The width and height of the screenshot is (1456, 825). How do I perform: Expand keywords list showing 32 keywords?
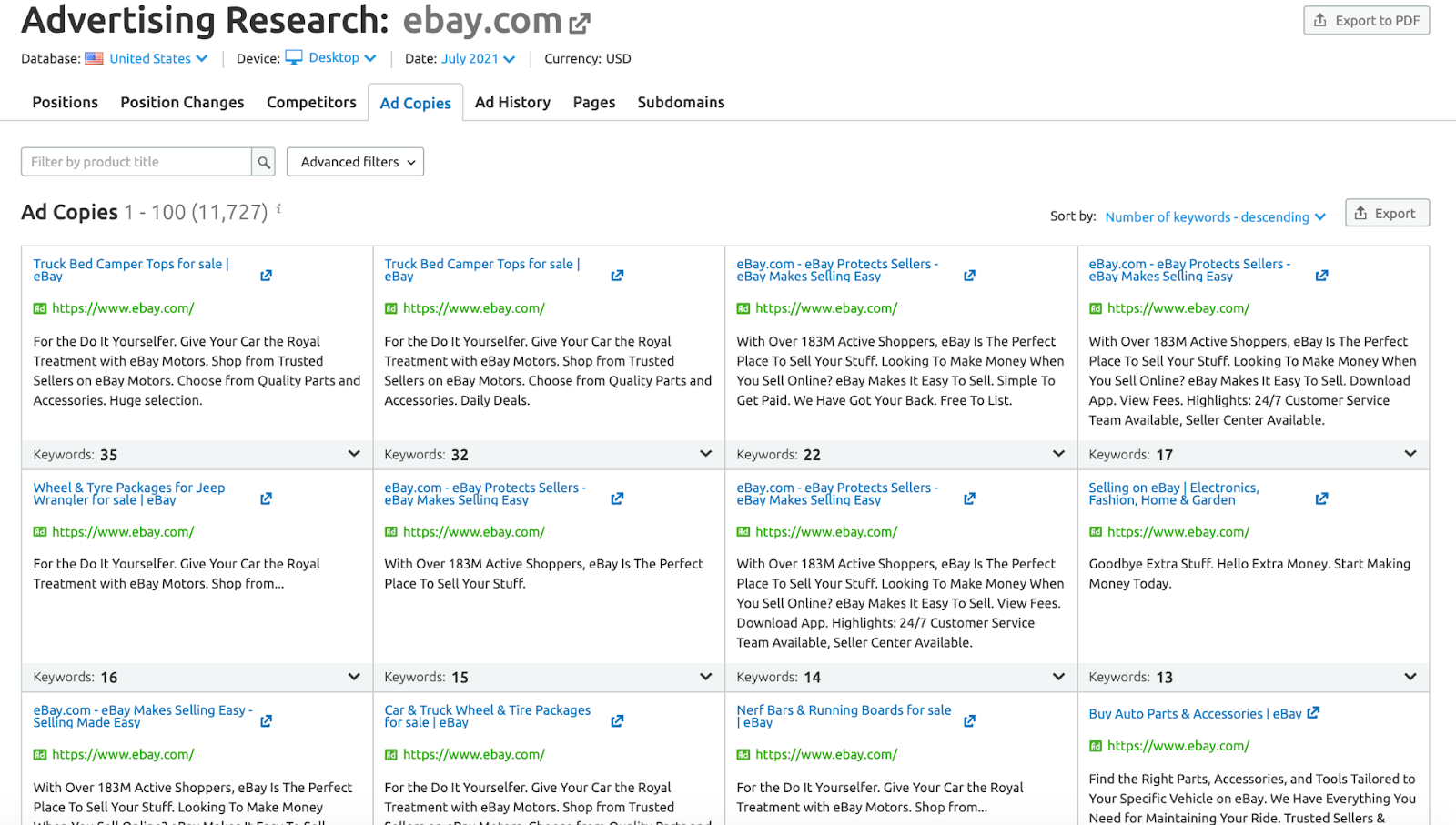click(705, 454)
